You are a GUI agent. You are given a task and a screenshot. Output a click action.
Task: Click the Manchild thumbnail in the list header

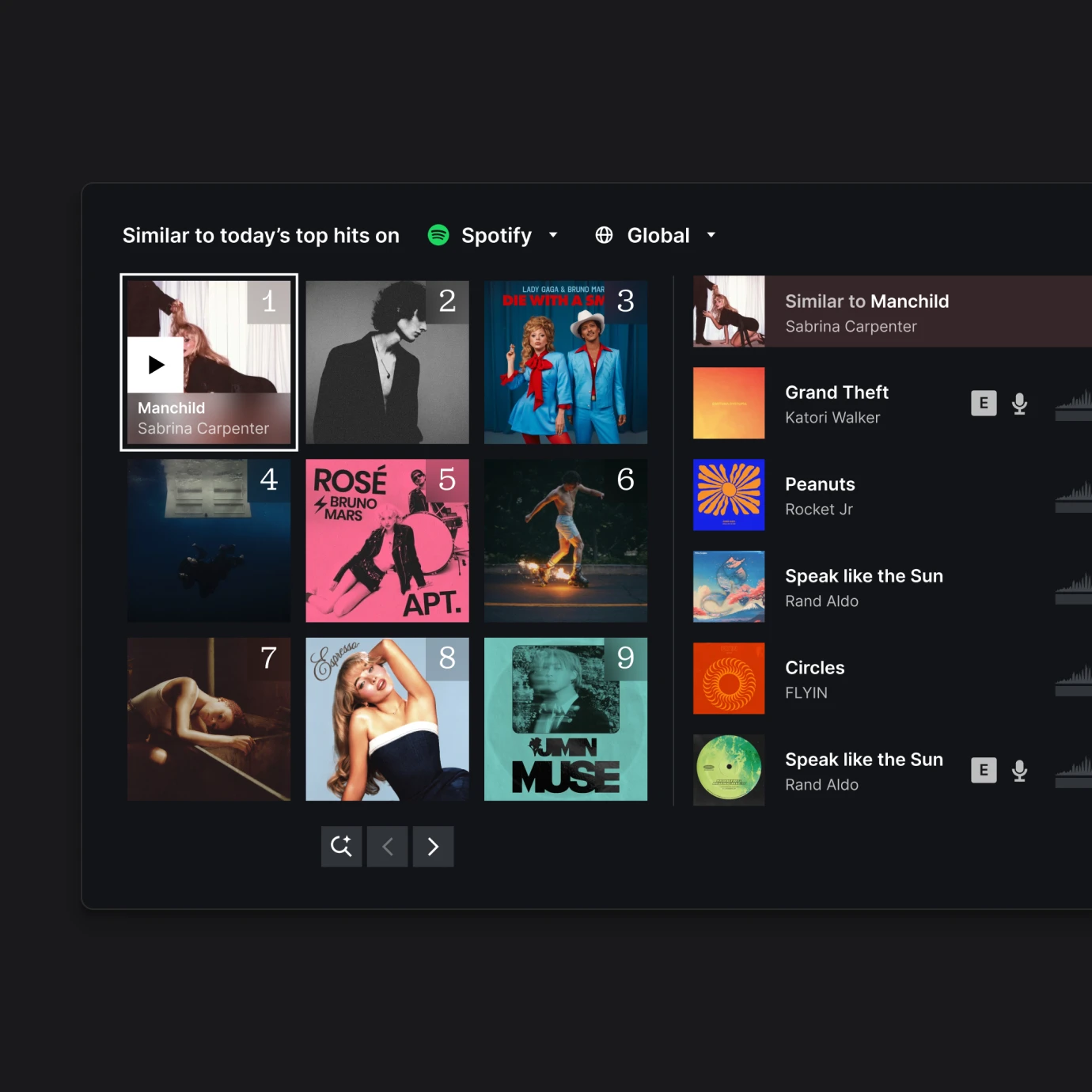(729, 312)
